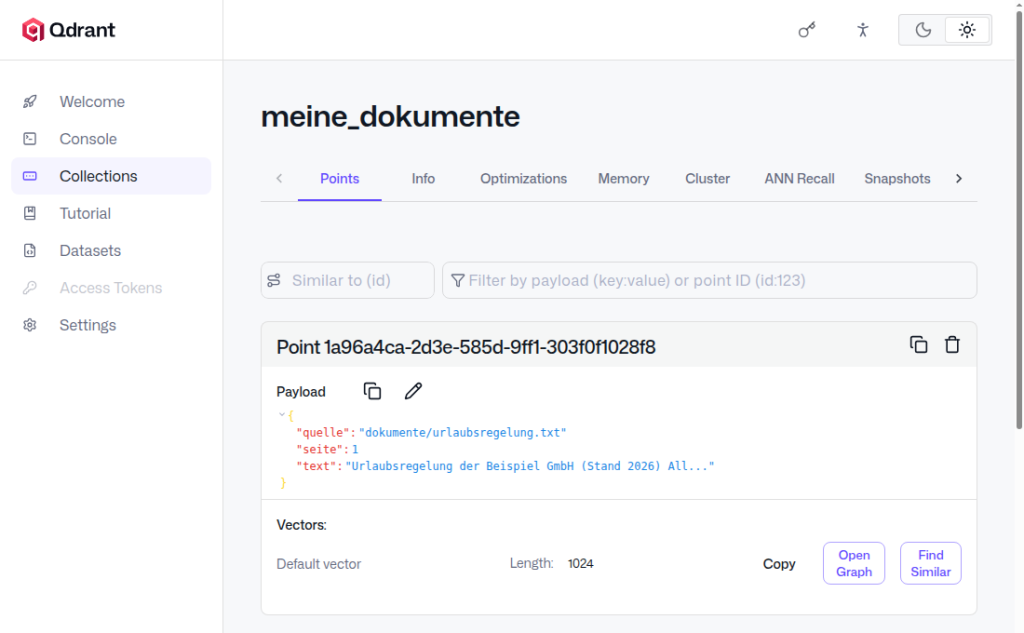Open Console in sidebar
The width and height of the screenshot is (1024, 633).
coord(111,139)
